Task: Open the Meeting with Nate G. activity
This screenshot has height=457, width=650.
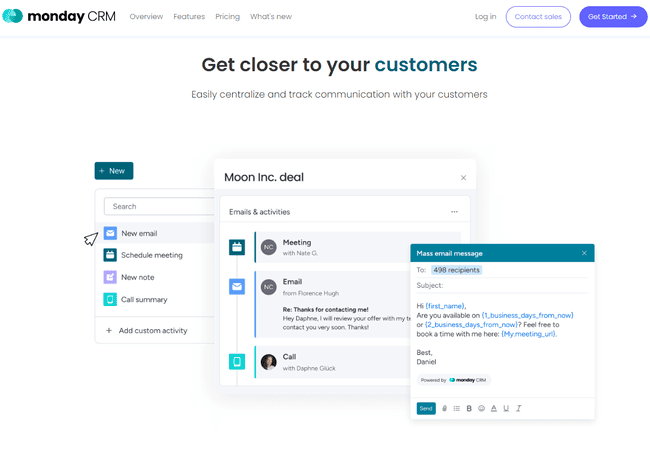Action: 332,247
